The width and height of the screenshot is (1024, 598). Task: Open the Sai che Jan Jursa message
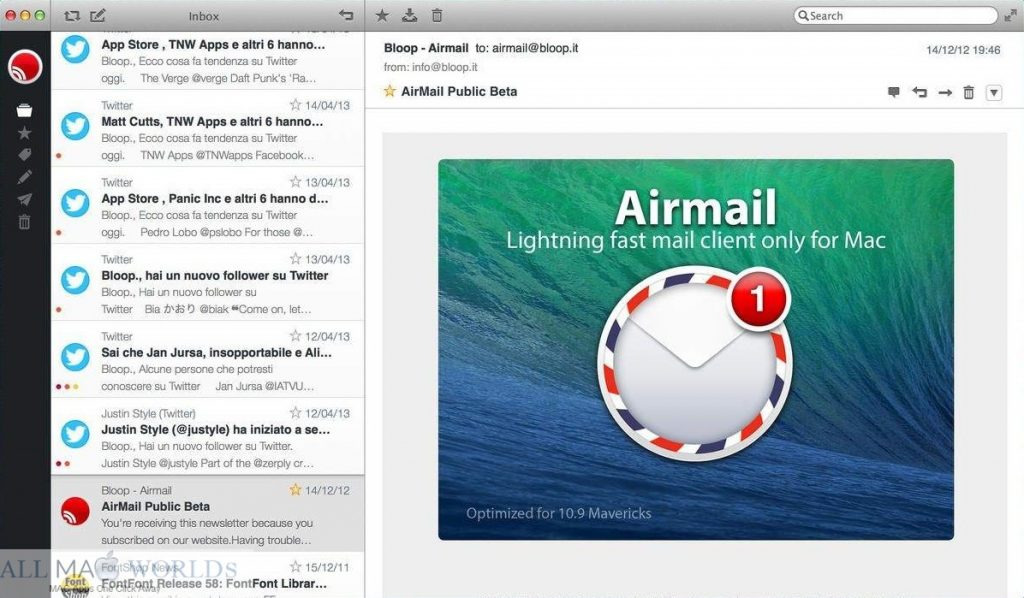[208, 360]
